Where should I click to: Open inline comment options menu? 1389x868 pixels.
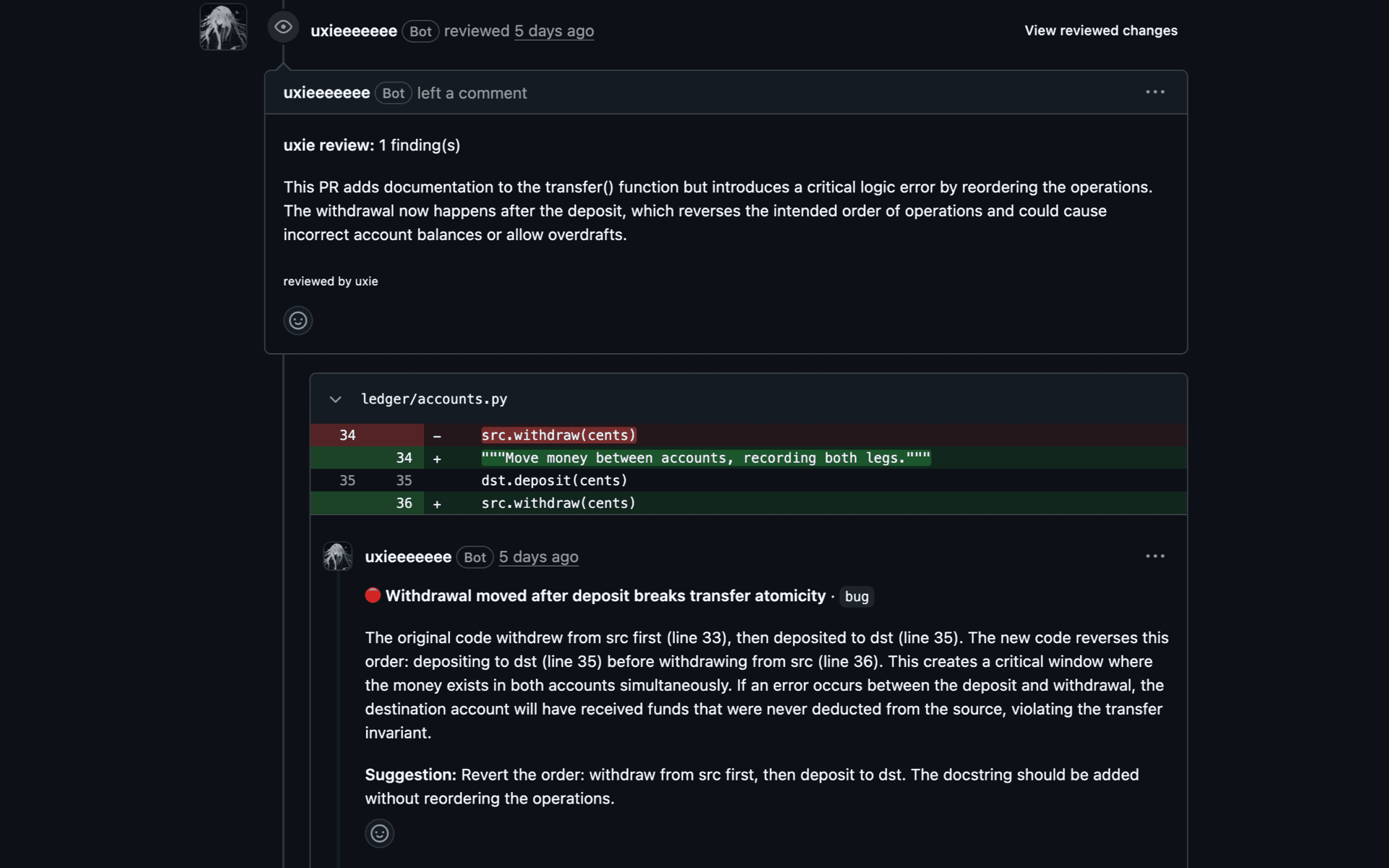coord(1155,556)
